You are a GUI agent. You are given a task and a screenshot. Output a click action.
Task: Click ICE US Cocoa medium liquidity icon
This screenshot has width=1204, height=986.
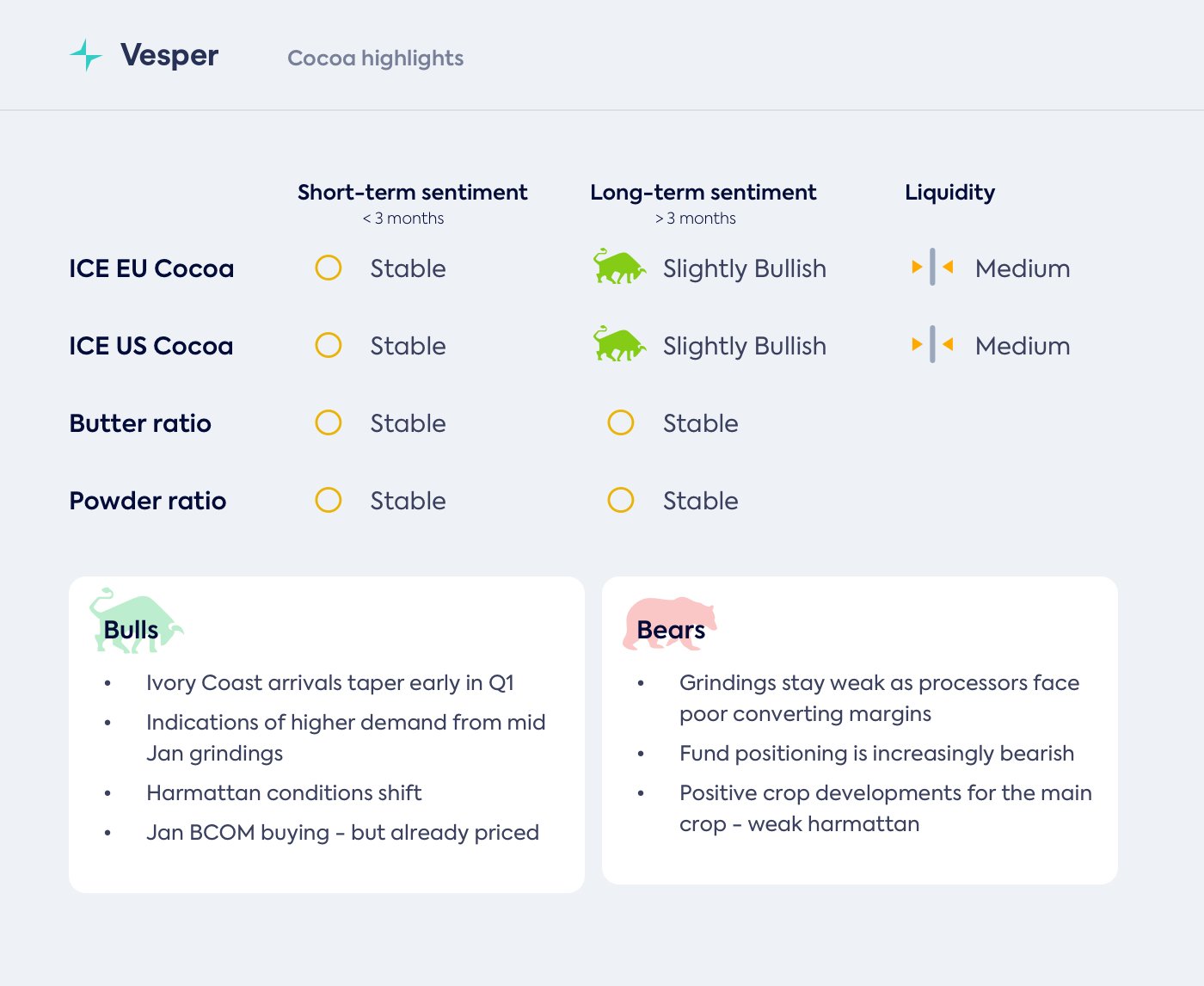click(932, 345)
